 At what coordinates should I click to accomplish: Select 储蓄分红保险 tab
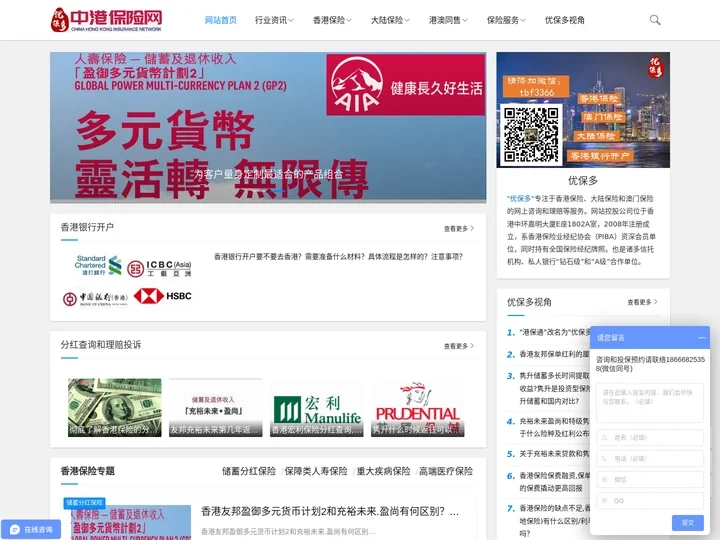(x=249, y=471)
